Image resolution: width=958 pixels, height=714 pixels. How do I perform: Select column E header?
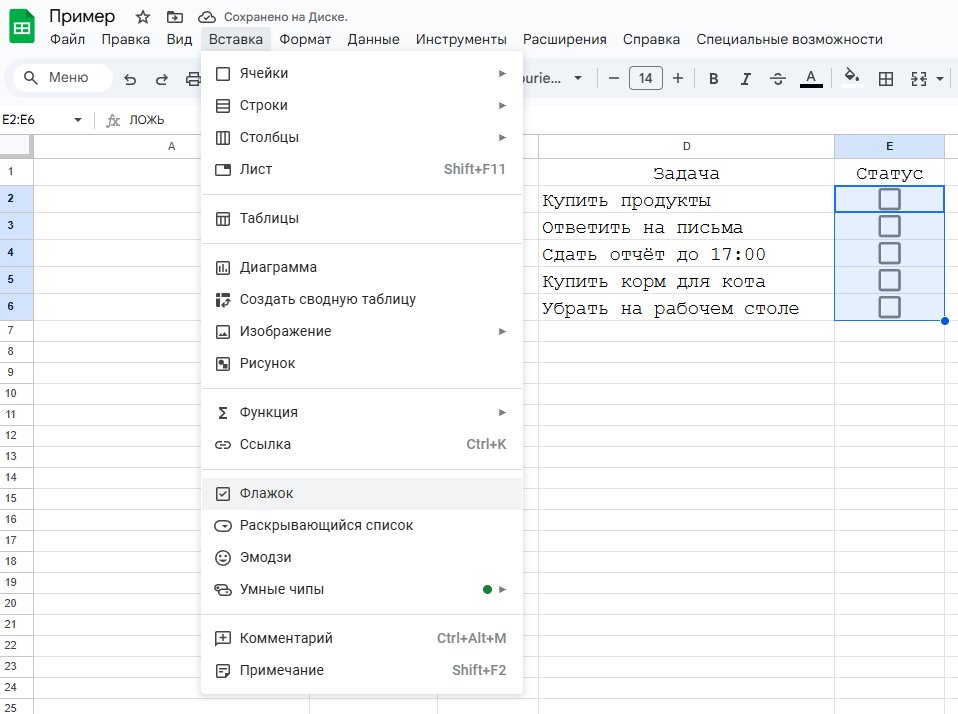click(889, 147)
